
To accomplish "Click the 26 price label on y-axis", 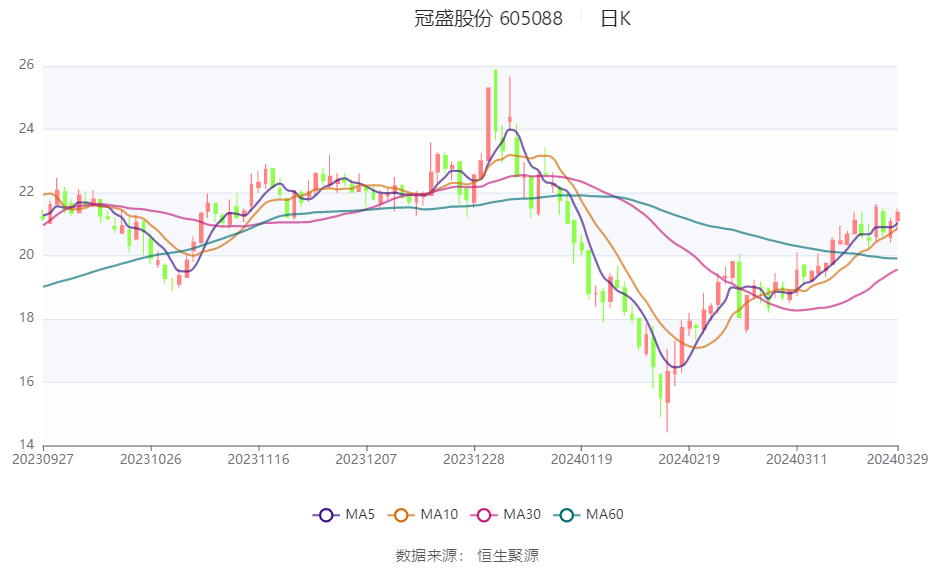I will point(26,66).
